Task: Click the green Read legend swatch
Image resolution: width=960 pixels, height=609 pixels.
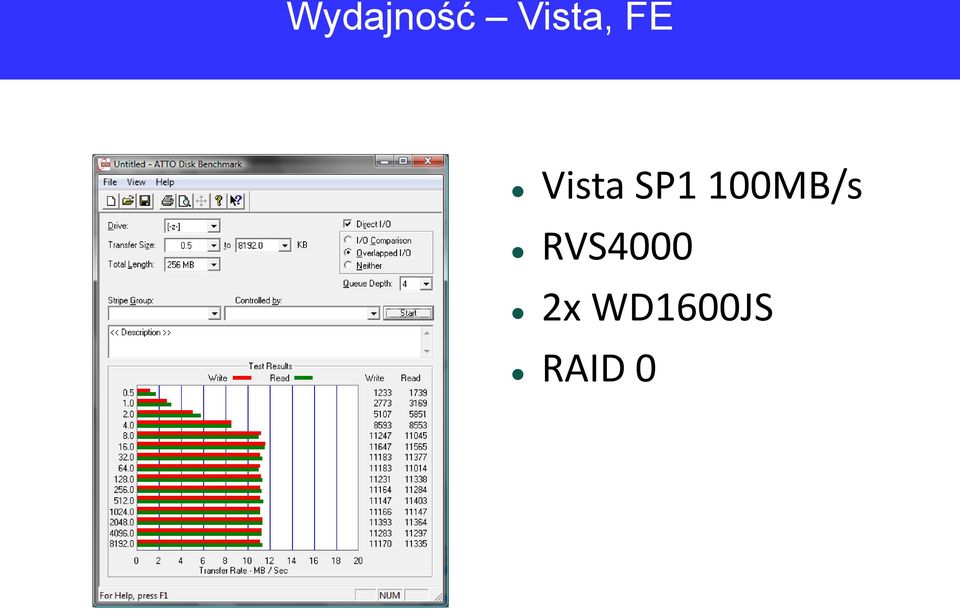Action: 304,378
